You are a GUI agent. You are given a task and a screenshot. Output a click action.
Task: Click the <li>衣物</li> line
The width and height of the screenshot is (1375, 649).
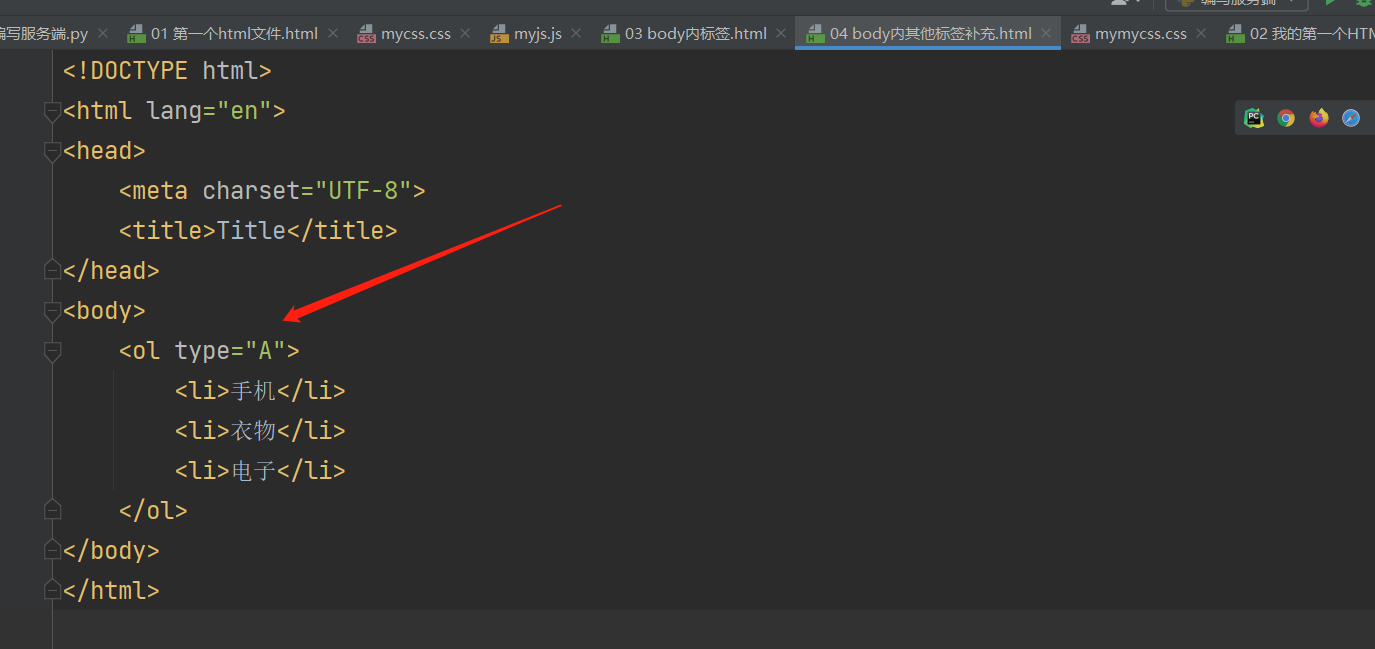pos(260,430)
